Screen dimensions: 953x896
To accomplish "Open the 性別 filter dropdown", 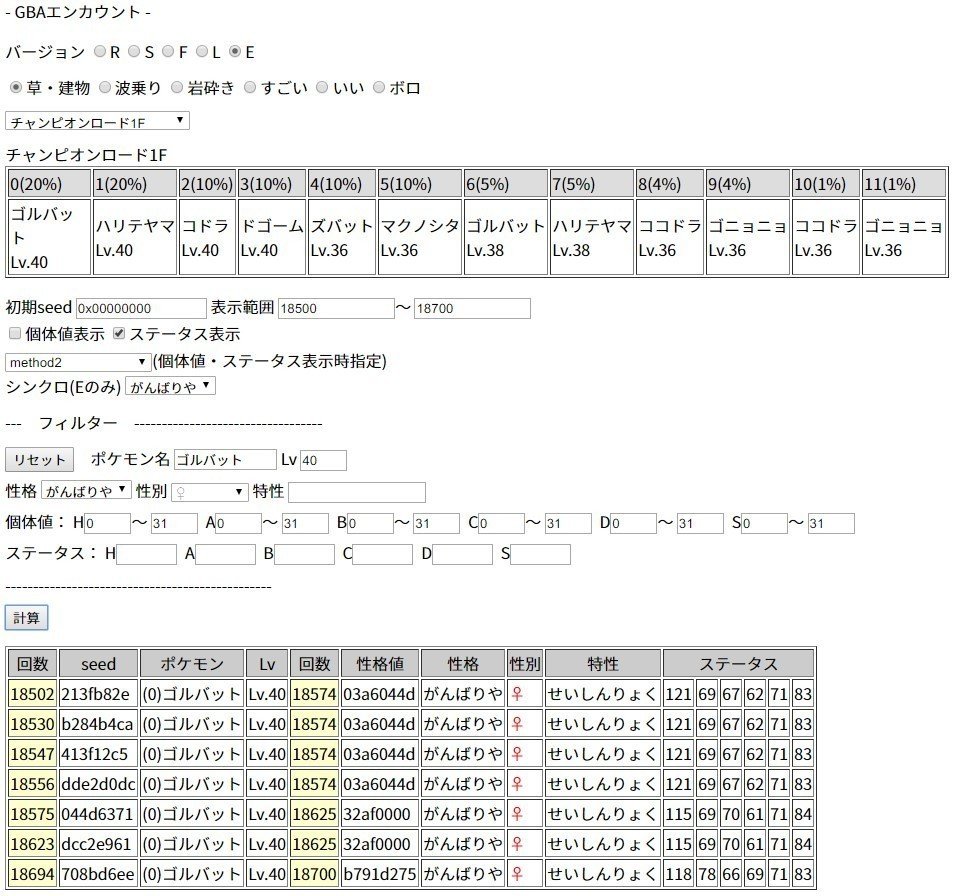I will [x=210, y=492].
